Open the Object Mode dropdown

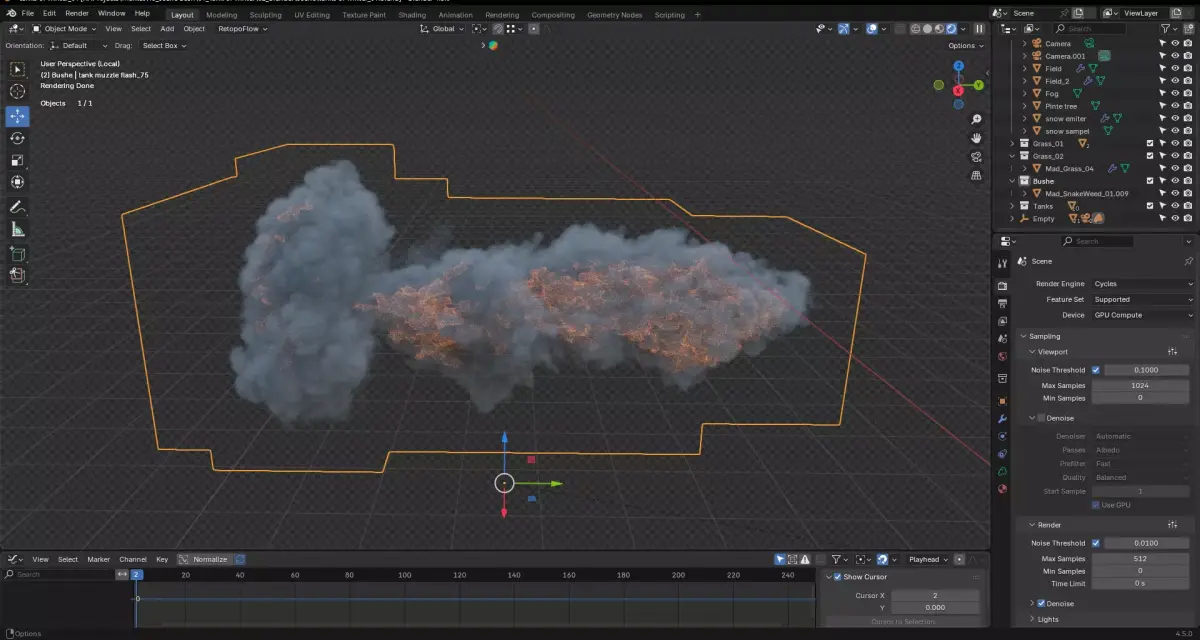(64, 29)
